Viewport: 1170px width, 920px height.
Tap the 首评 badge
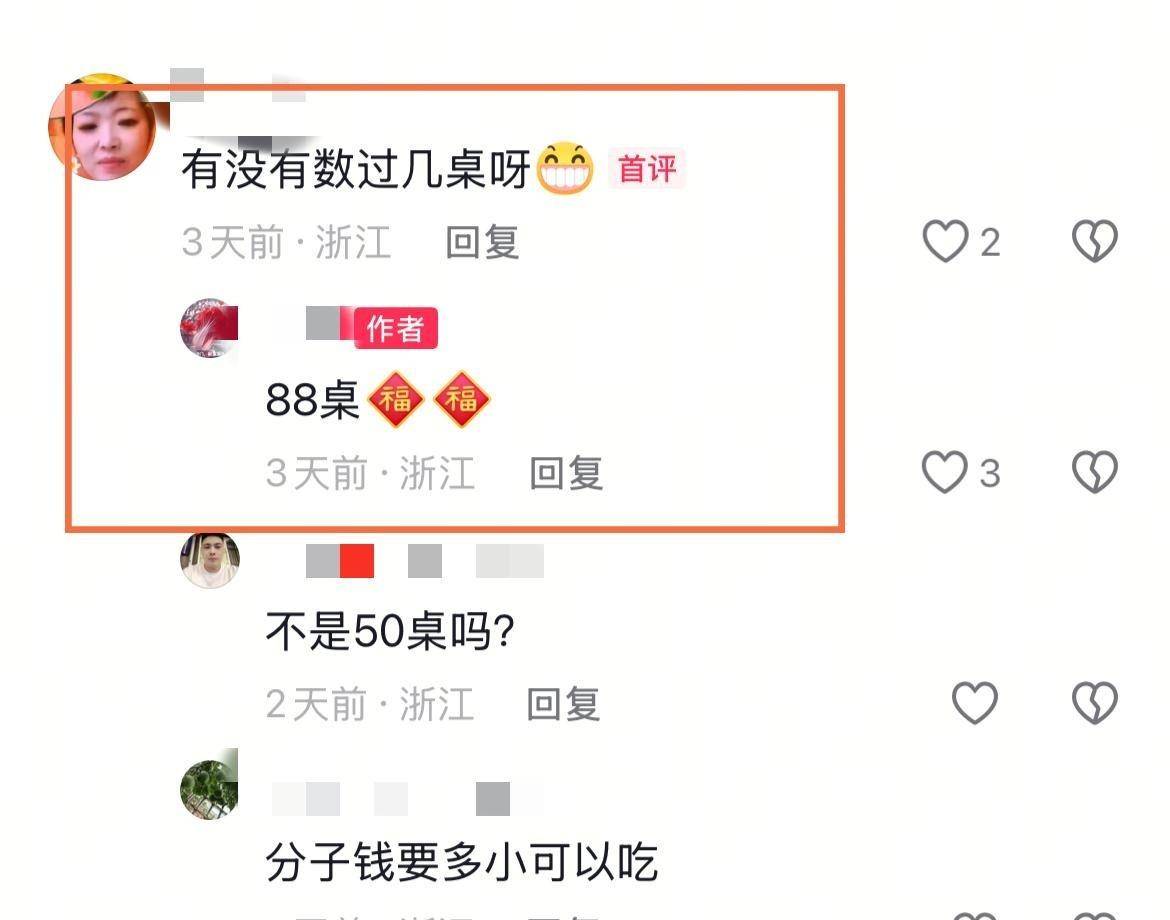coord(647,169)
